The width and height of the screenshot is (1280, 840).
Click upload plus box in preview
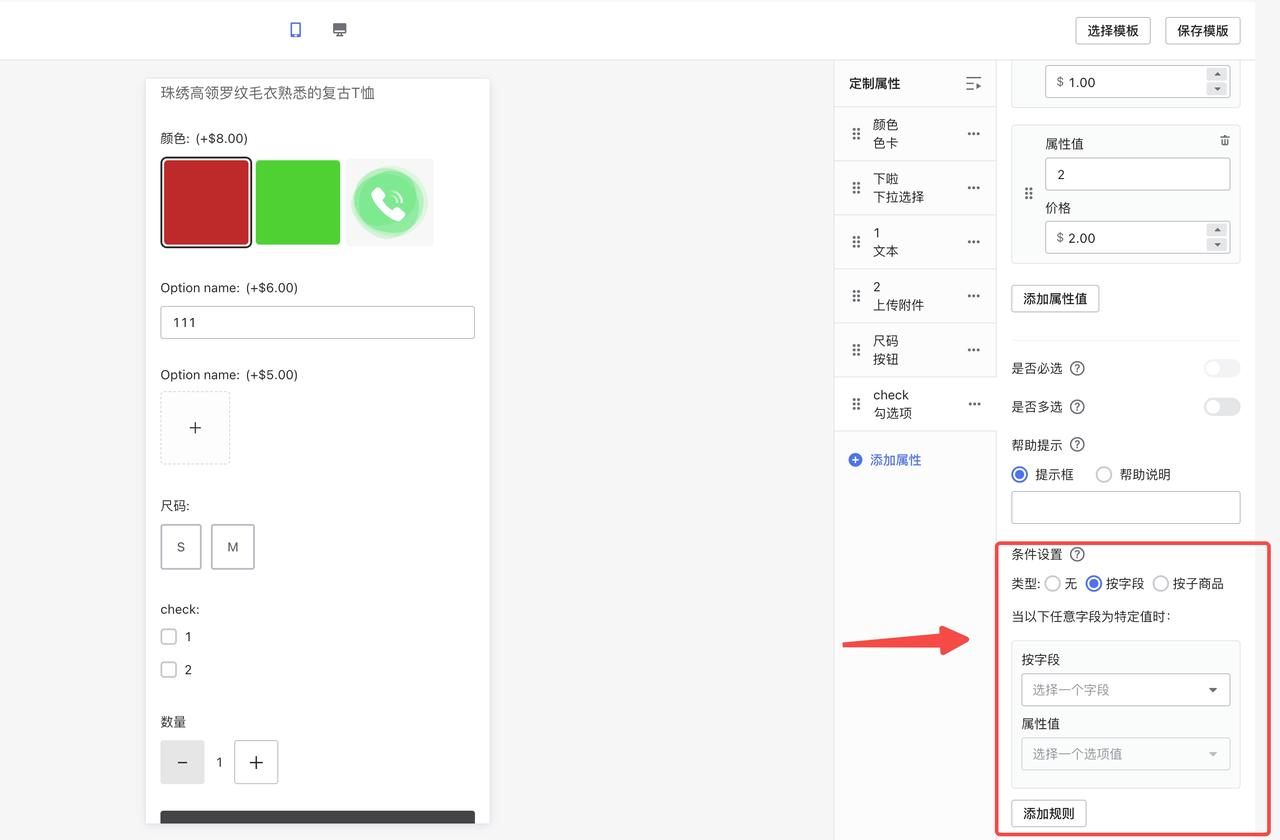[x=195, y=428]
